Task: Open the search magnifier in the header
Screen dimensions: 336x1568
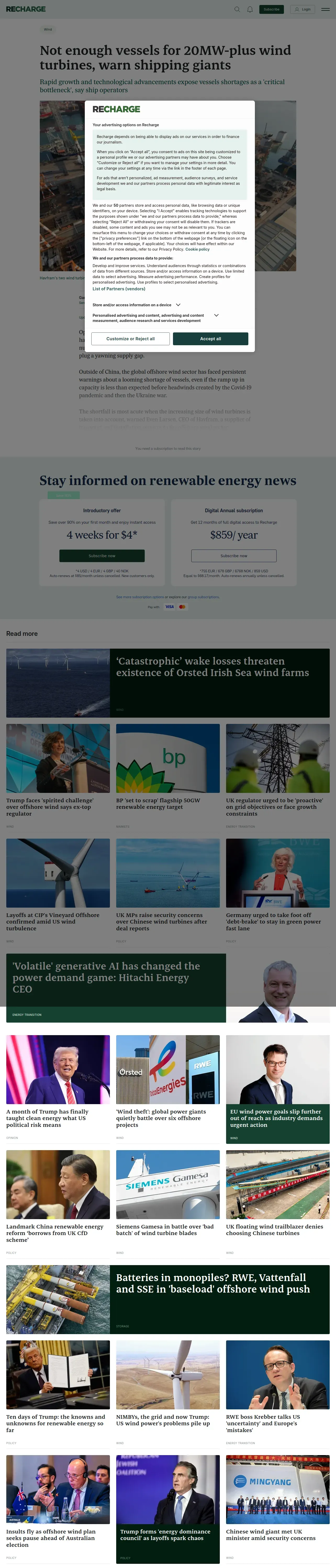Action: pyautogui.click(x=237, y=9)
